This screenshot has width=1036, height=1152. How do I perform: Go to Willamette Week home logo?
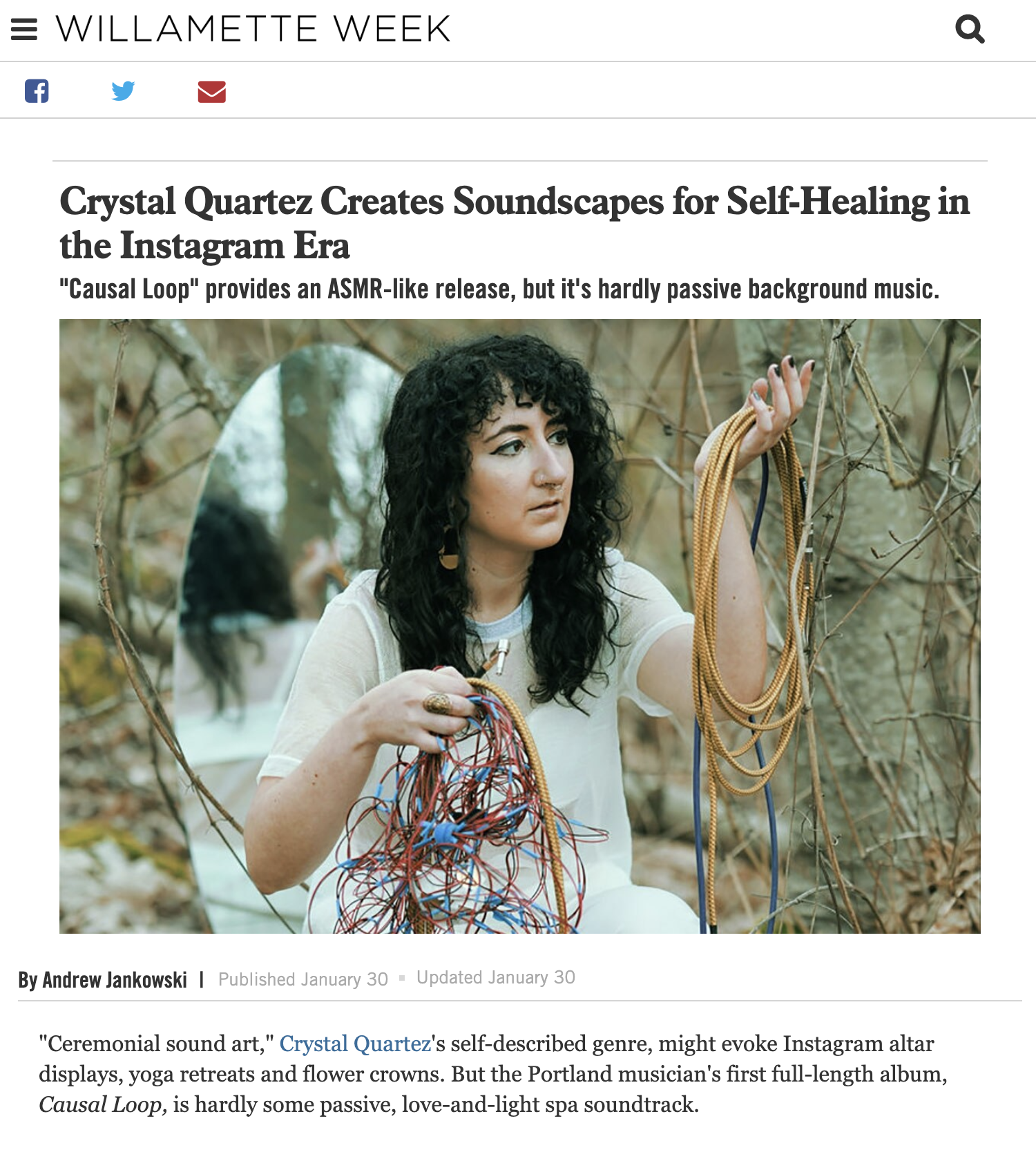(x=253, y=29)
